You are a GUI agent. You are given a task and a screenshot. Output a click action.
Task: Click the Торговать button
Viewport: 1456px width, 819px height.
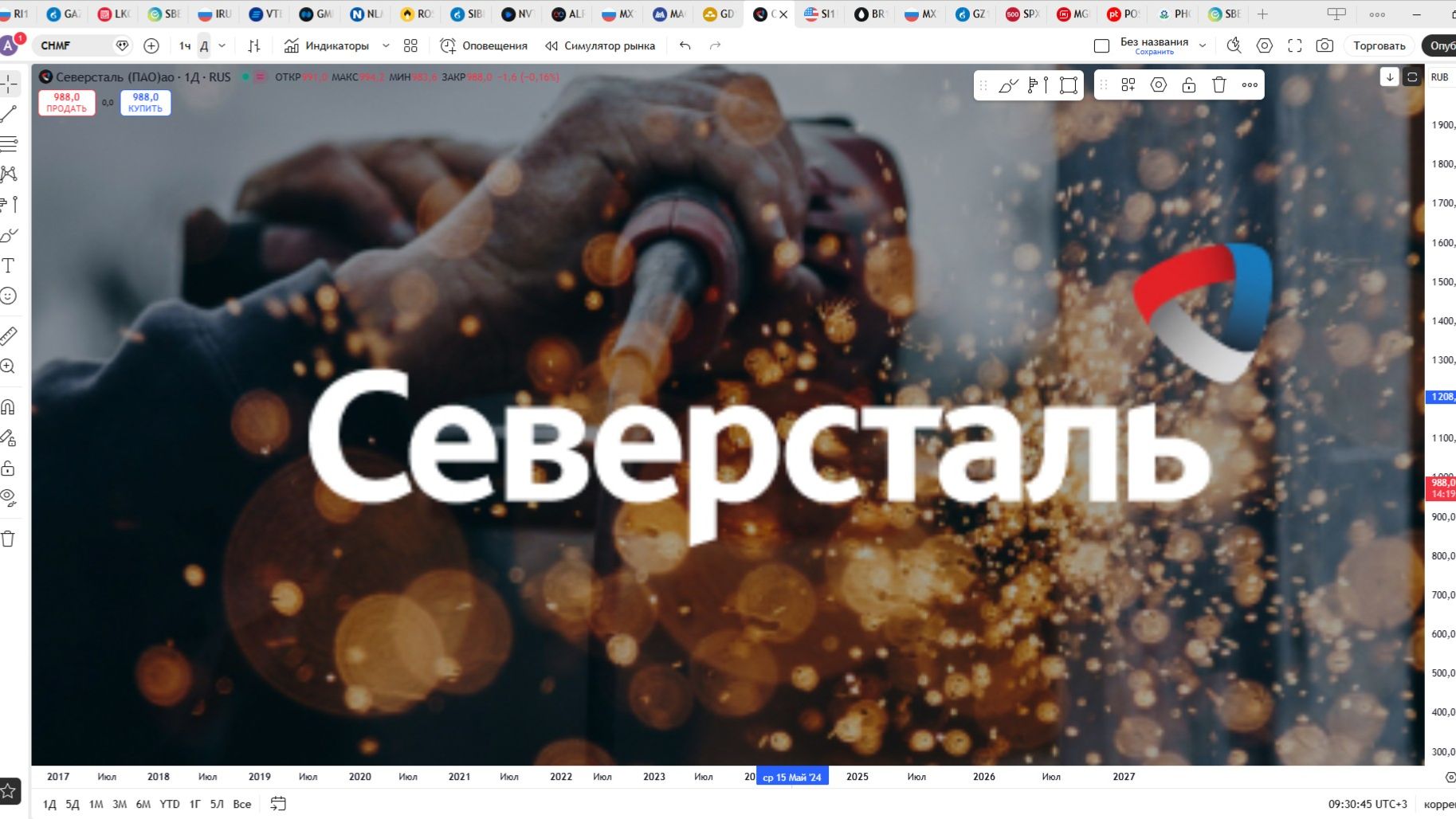click(1378, 45)
